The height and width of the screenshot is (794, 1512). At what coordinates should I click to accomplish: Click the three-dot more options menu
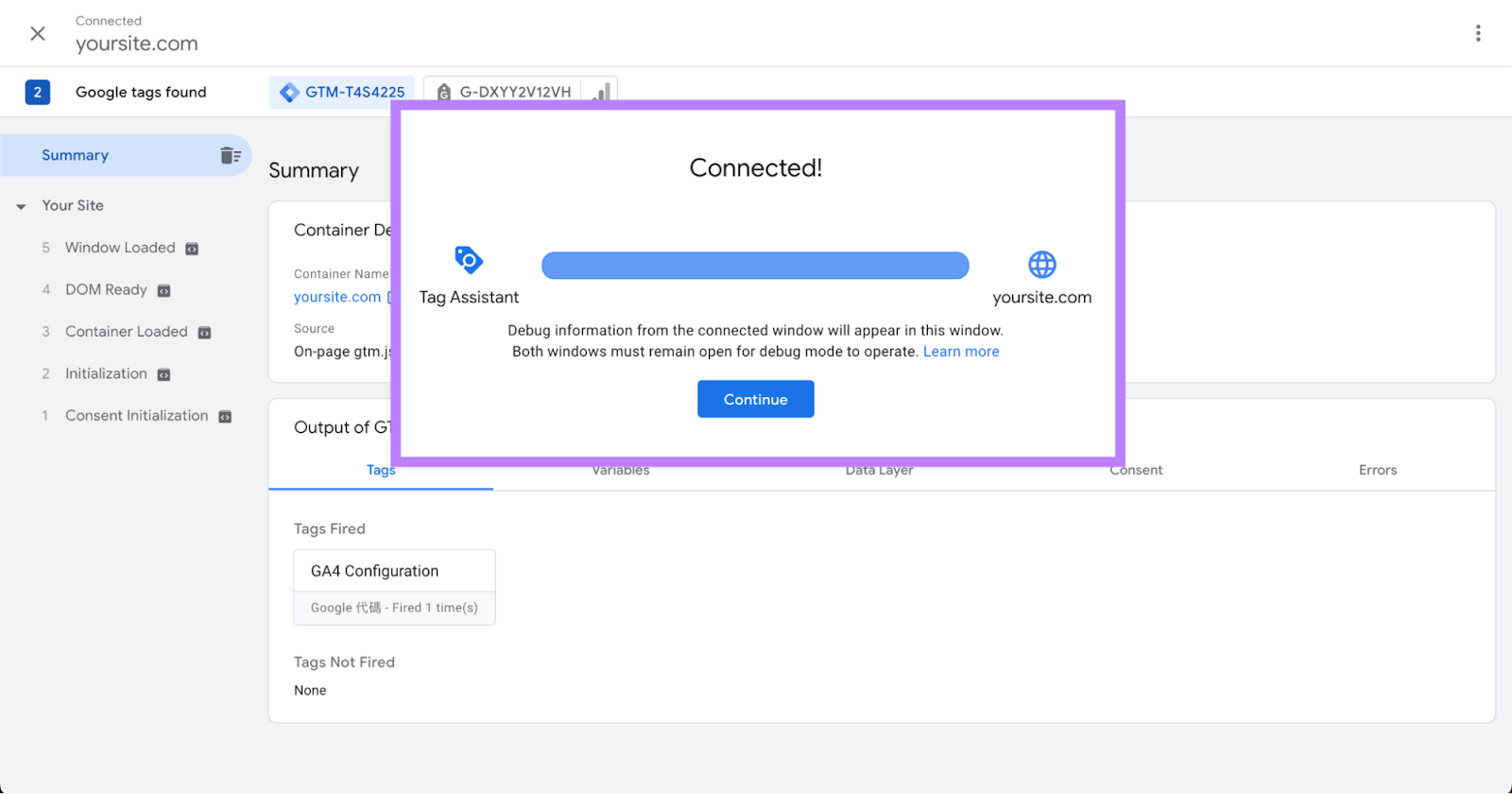(1478, 33)
